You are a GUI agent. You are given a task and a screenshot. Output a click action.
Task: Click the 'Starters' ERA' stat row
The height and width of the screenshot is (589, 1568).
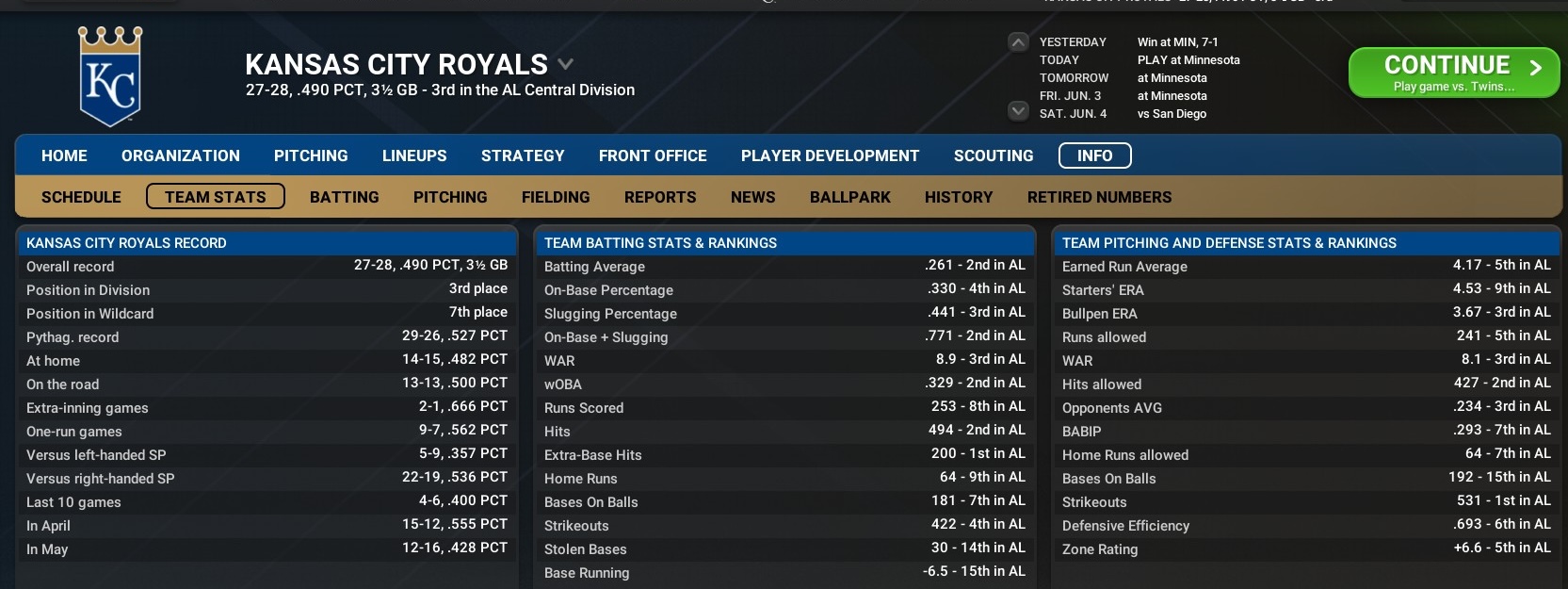1306,289
